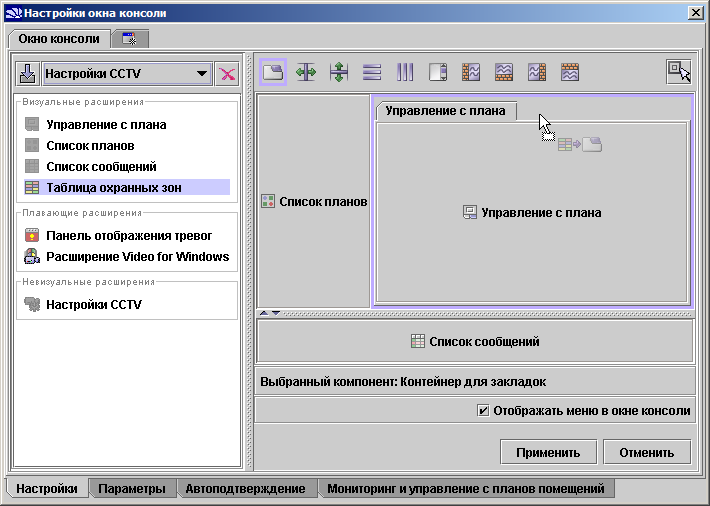Select the tab container tool in toolbar
Viewport: 710px width, 506px height.
tap(273, 72)
